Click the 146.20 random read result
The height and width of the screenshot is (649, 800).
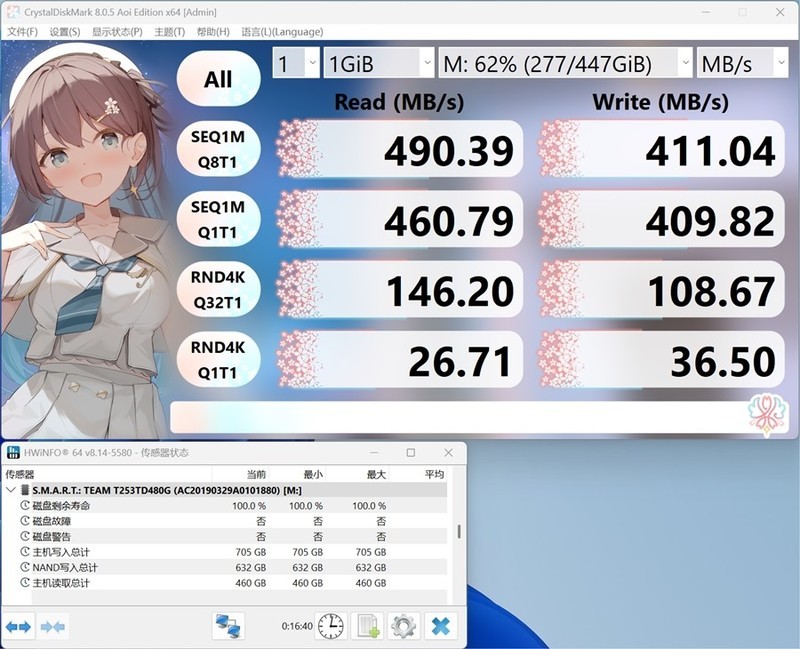tap(401, 289)
